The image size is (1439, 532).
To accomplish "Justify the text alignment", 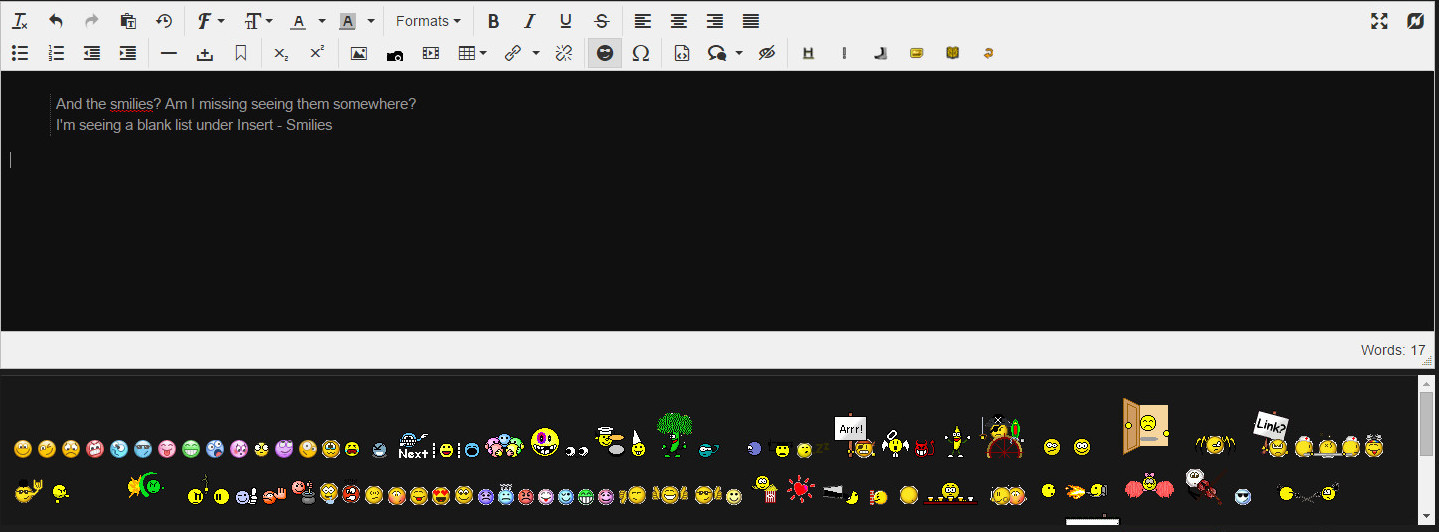I will [x=751, y=21].
